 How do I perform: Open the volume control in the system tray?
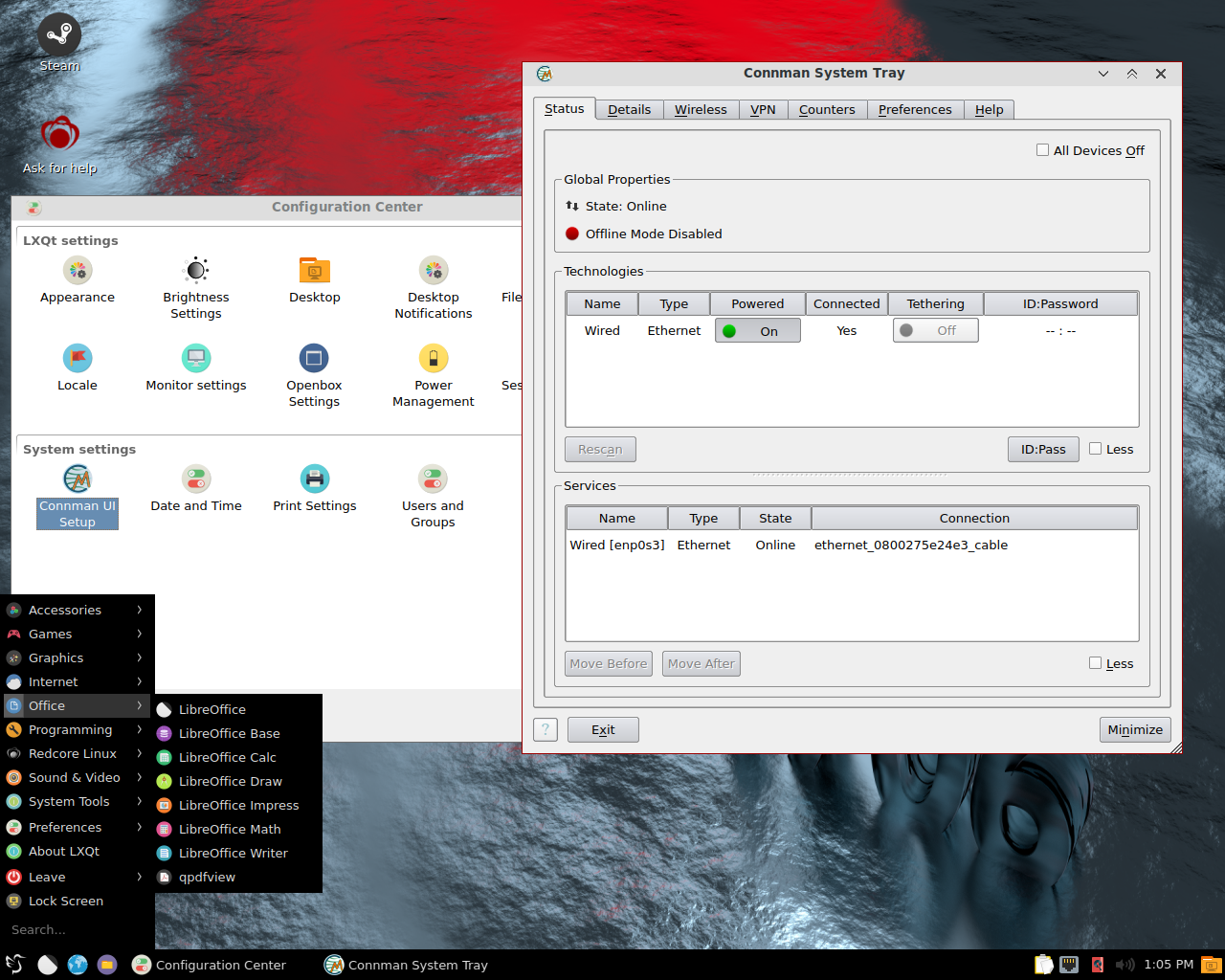[1125, 965]
